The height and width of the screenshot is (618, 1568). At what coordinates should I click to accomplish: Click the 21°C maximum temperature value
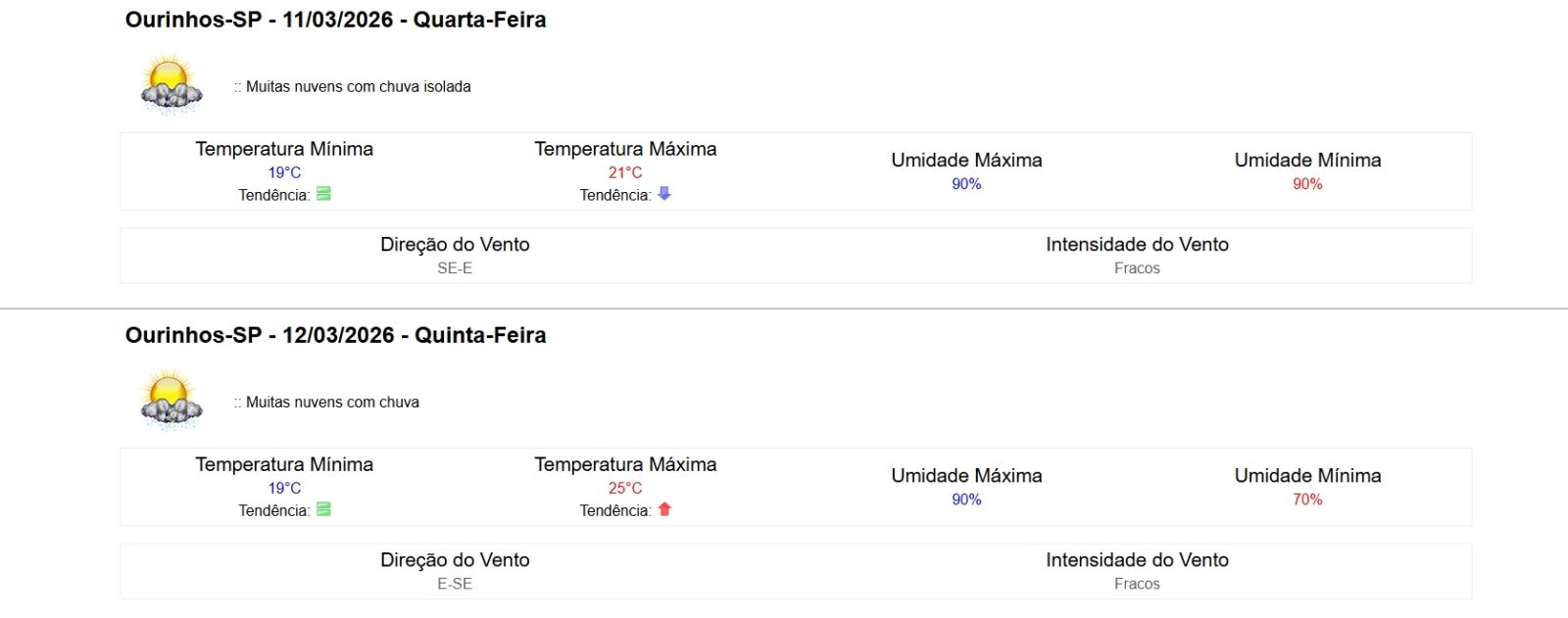point(625,172)
